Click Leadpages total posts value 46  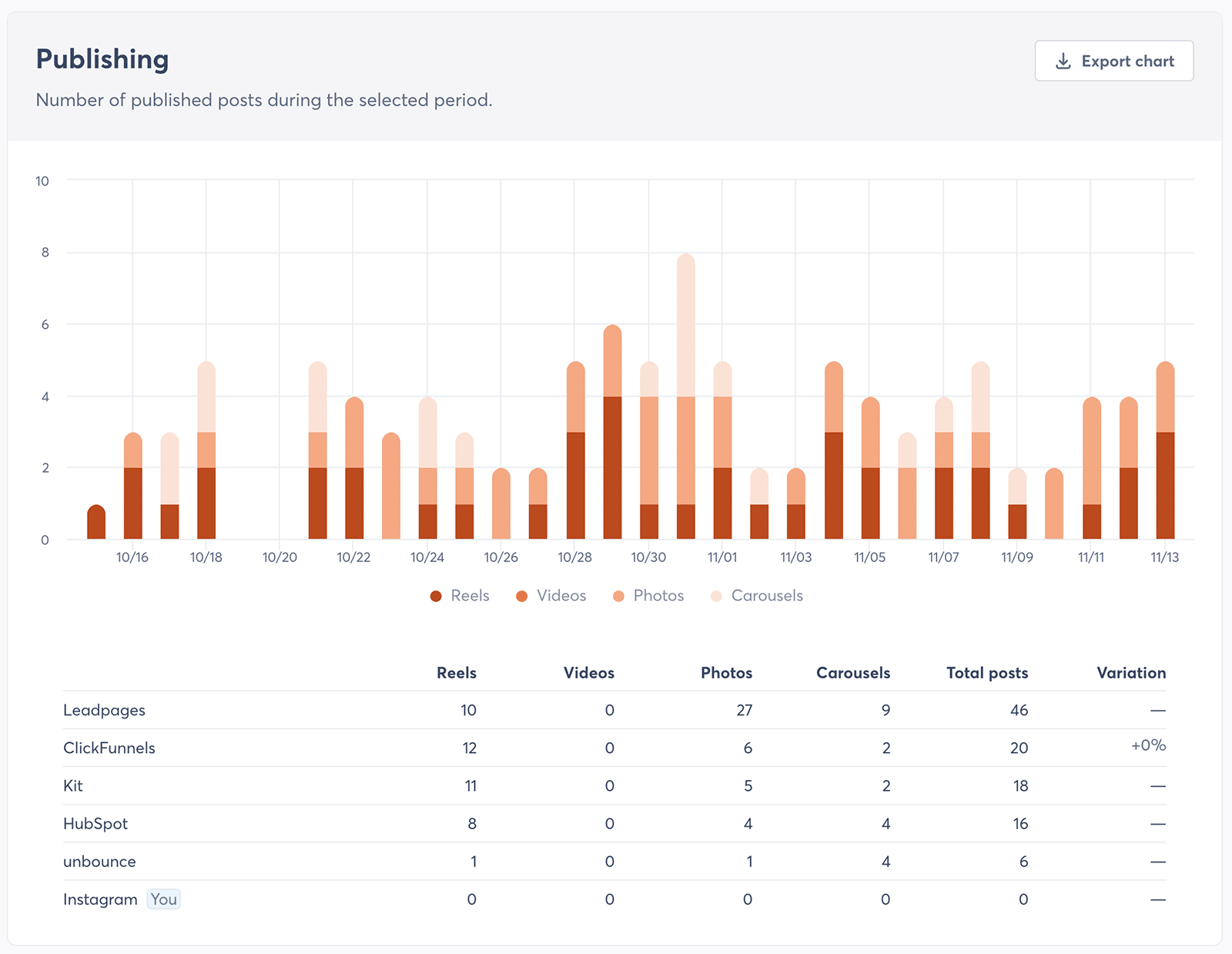[x=1019, y=711]
